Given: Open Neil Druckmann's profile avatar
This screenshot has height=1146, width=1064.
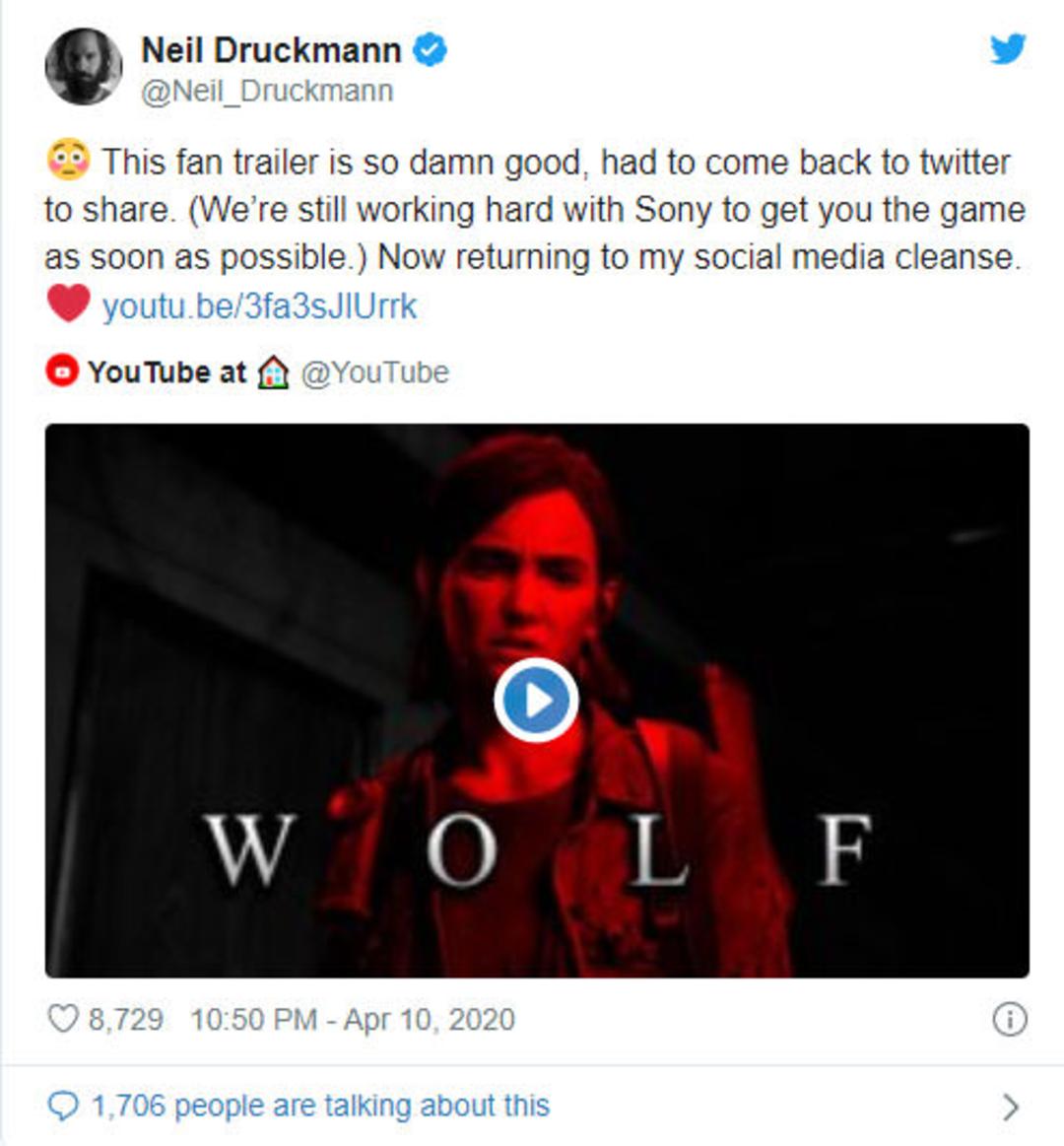Looking at the screenshot, I should pyautogui.click(x=84, y=66).
